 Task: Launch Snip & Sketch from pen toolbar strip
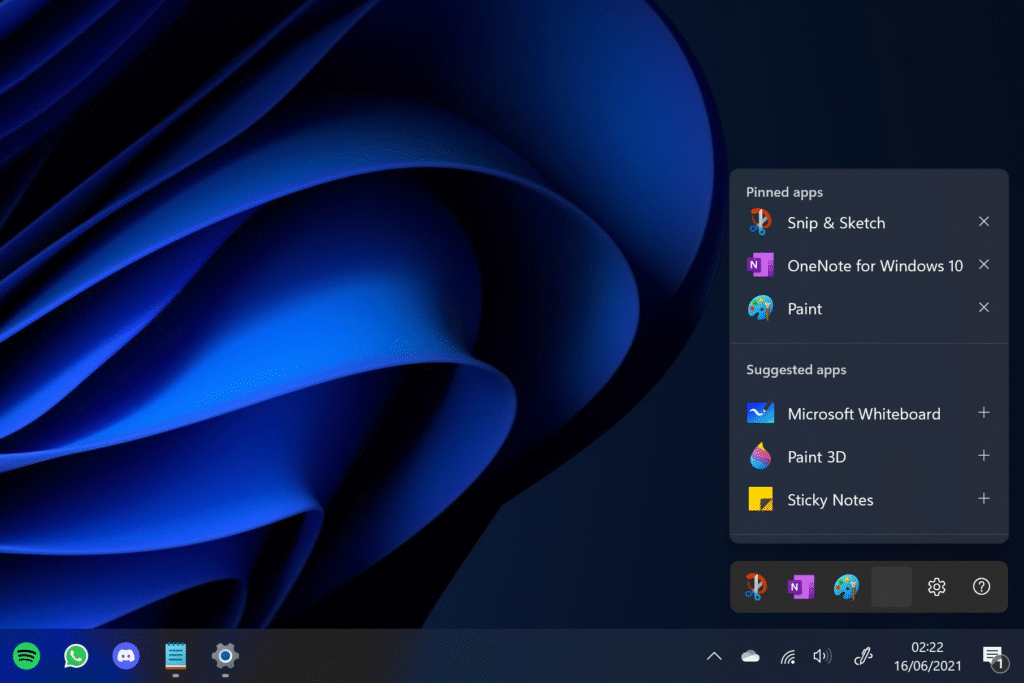point(757,587)
